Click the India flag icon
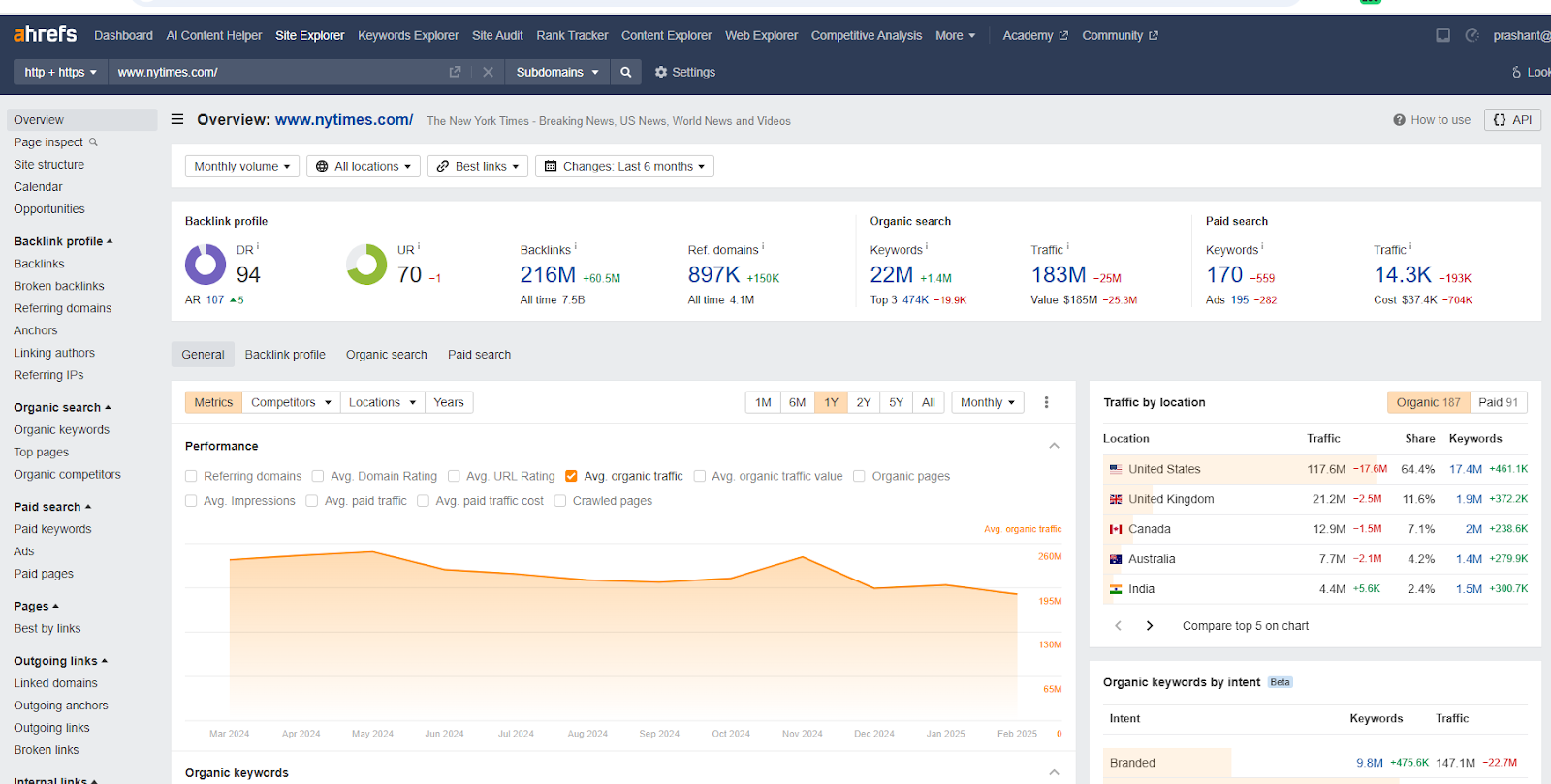The image size is (1551, 784). pyautogui.click(x=1116, y=589)
